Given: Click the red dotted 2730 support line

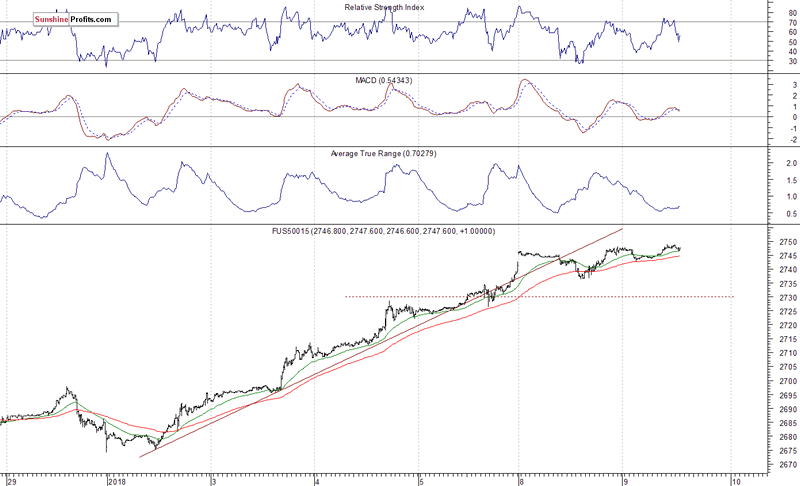Looking at the screenshot, I should [539, 296].
